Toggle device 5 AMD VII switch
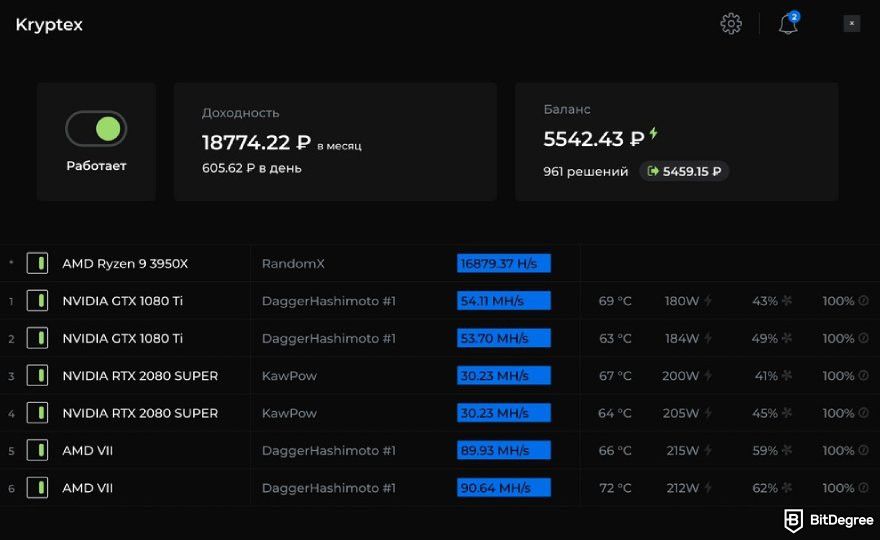 37,450
